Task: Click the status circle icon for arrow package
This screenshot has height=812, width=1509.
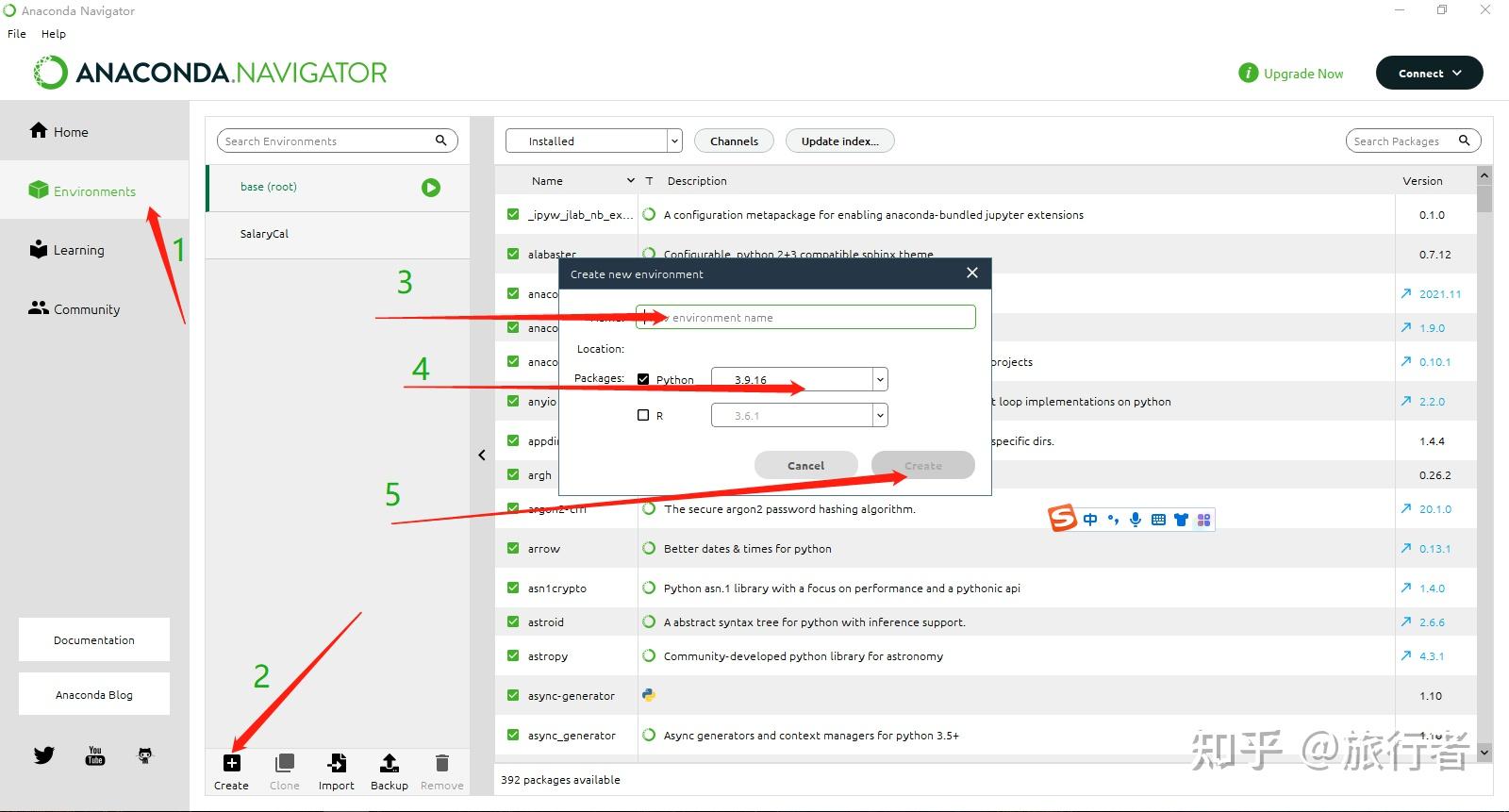Action: click(649, 548)
